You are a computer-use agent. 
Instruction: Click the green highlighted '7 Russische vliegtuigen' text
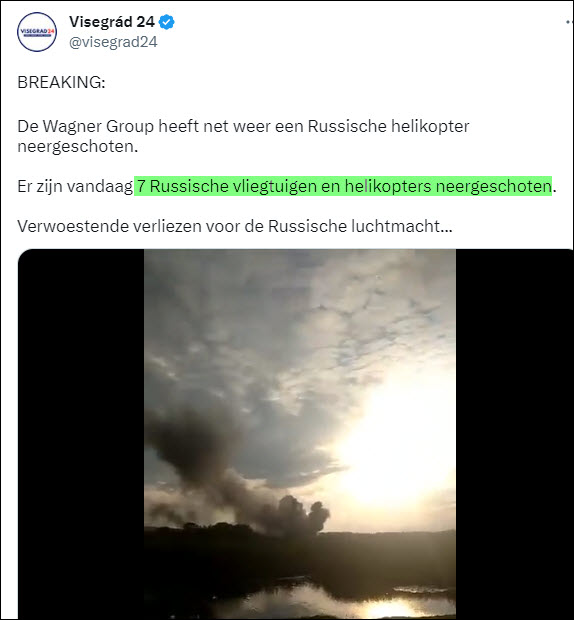[343, 186]
